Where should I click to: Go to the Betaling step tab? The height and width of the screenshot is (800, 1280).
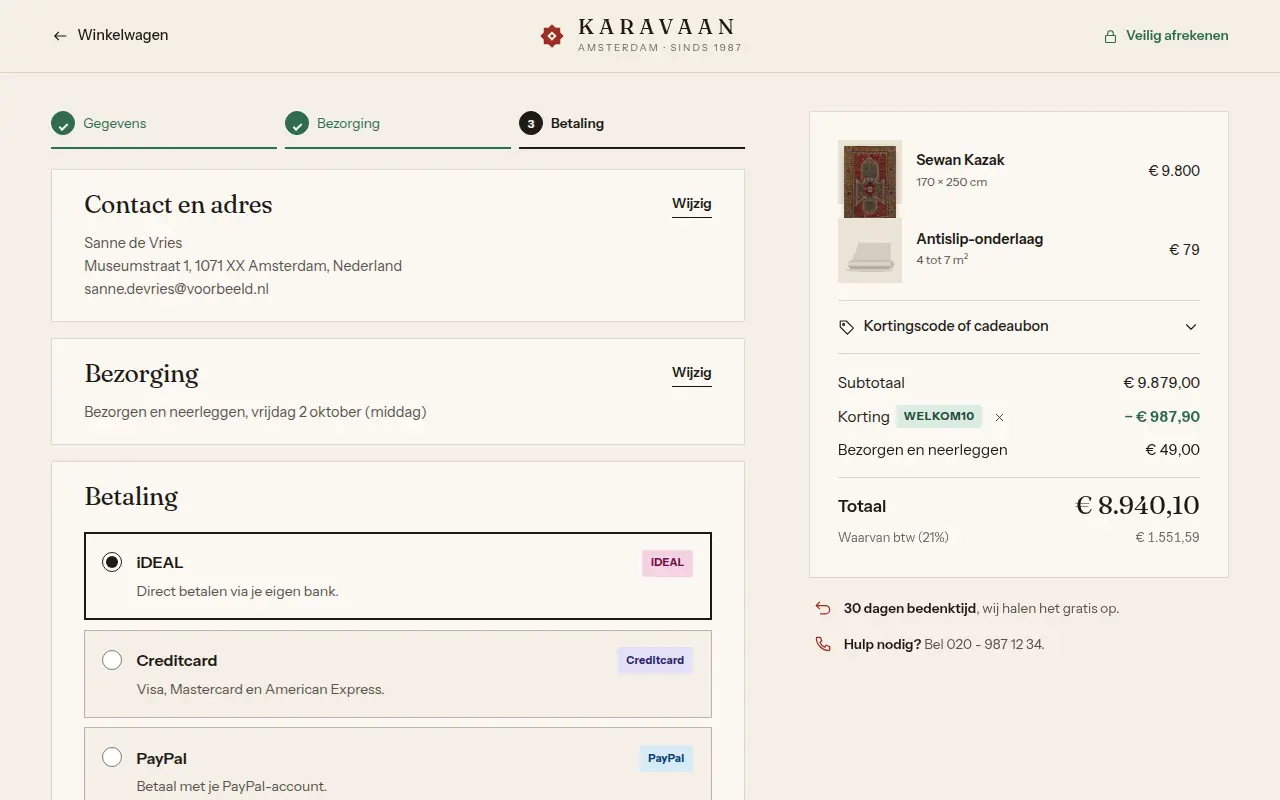(x=632, y=130)
